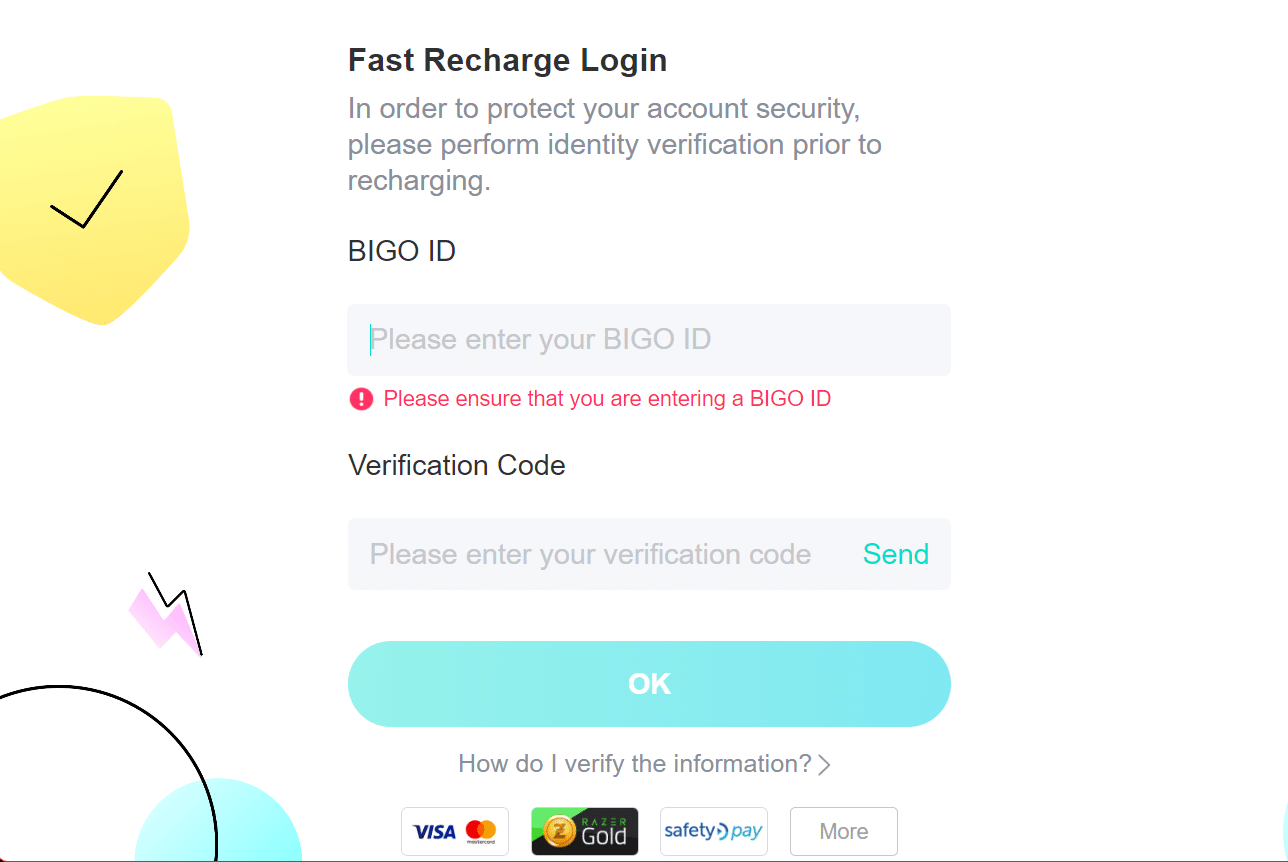
Task: Expand additional payment options via More
Action: pyautogui.click(x=843, y=831)
